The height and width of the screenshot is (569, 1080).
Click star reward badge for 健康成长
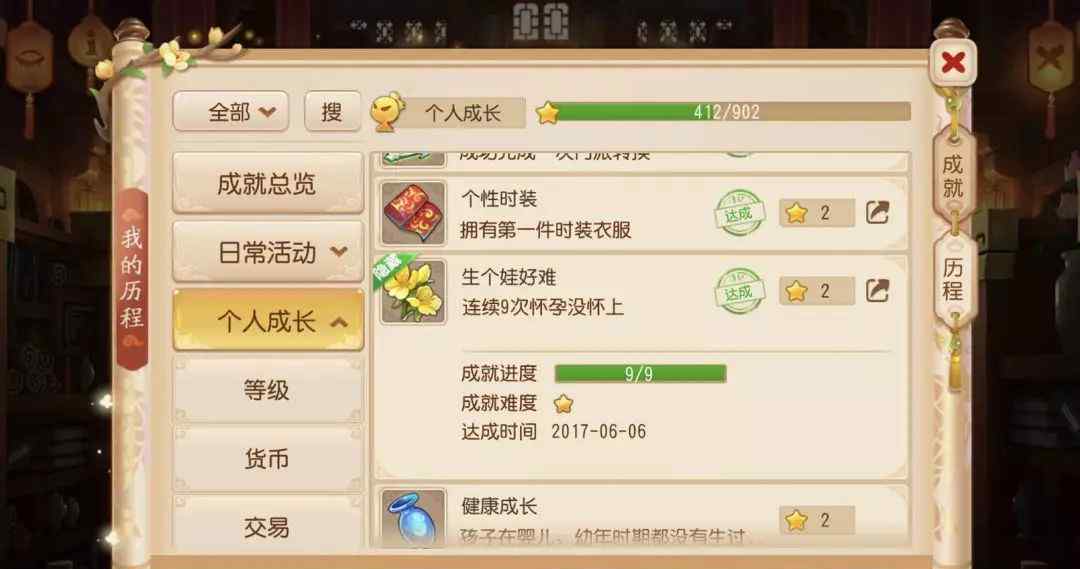point(817,520)
